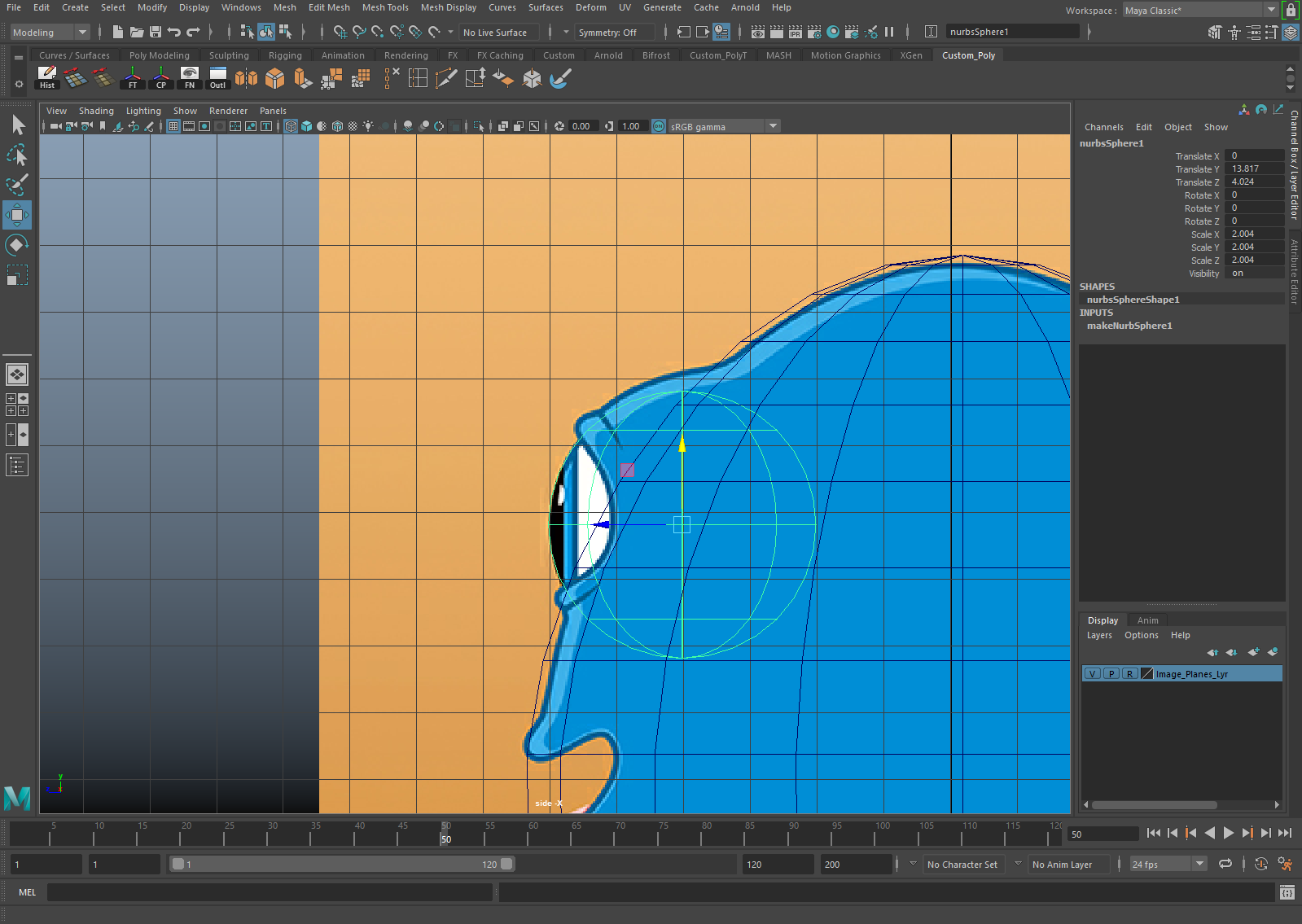Toggle smooth shade all in viewport

tap(306, 126)
